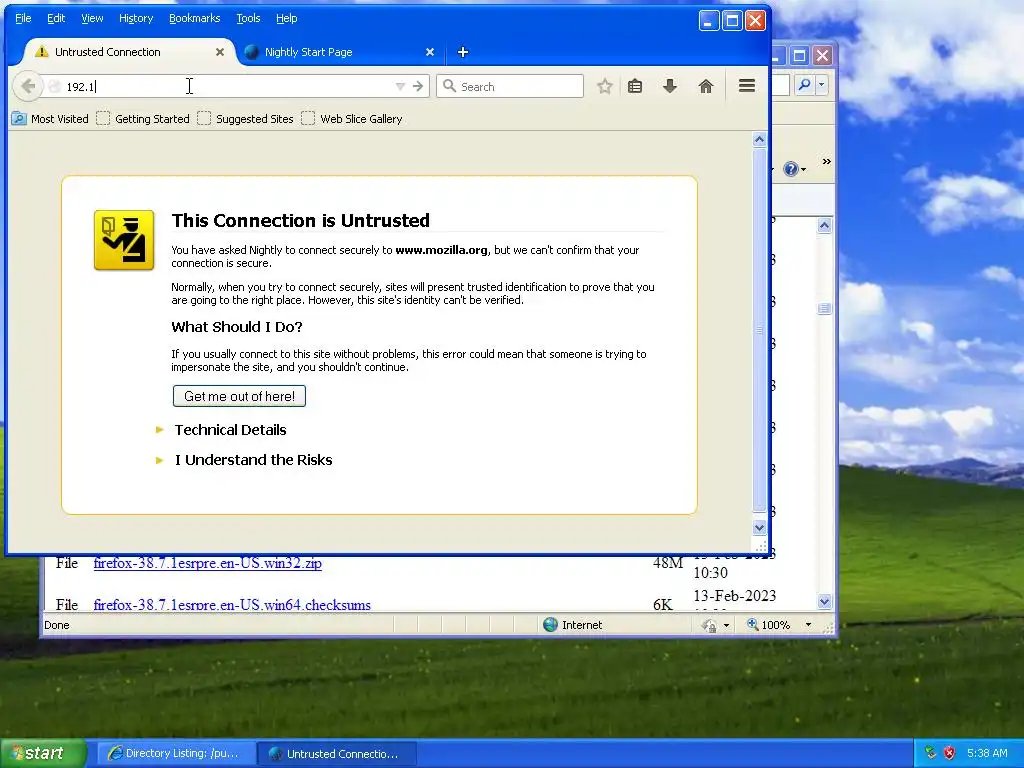Viewport: 1024px width, 768px height.
Task: Show bookmarks list icon
Action: point(635,86)
